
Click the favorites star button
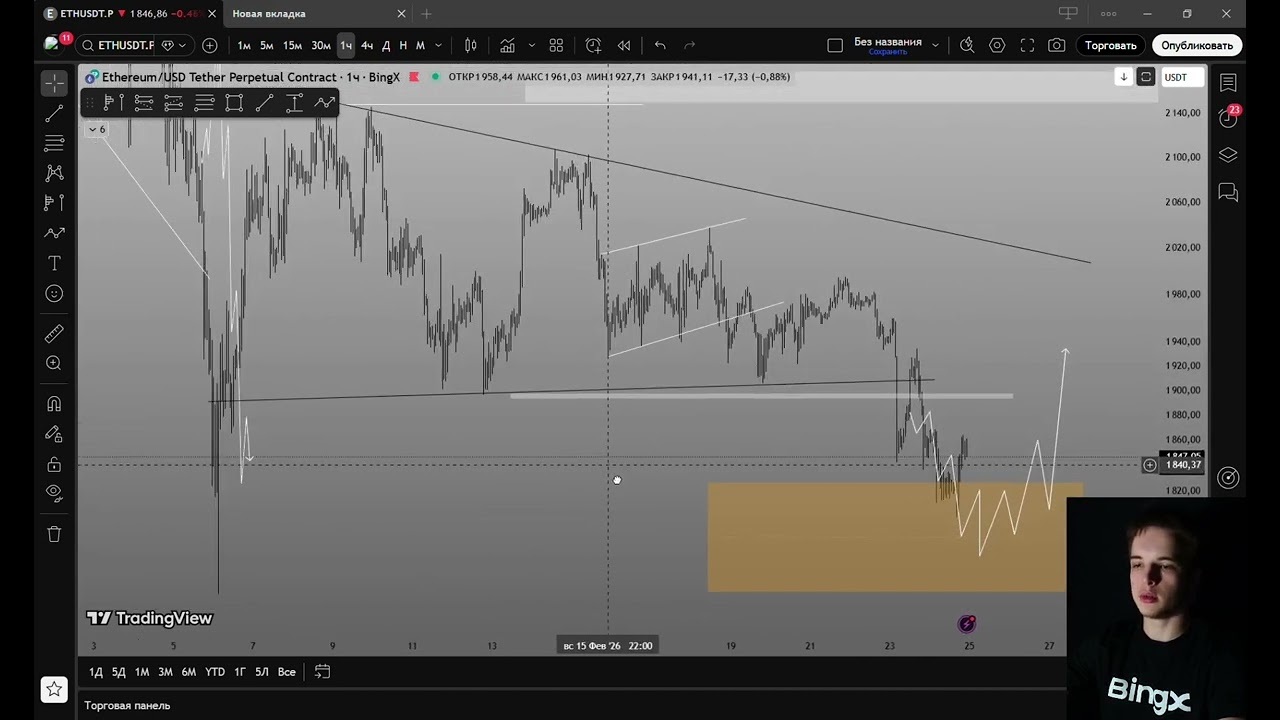54,689
